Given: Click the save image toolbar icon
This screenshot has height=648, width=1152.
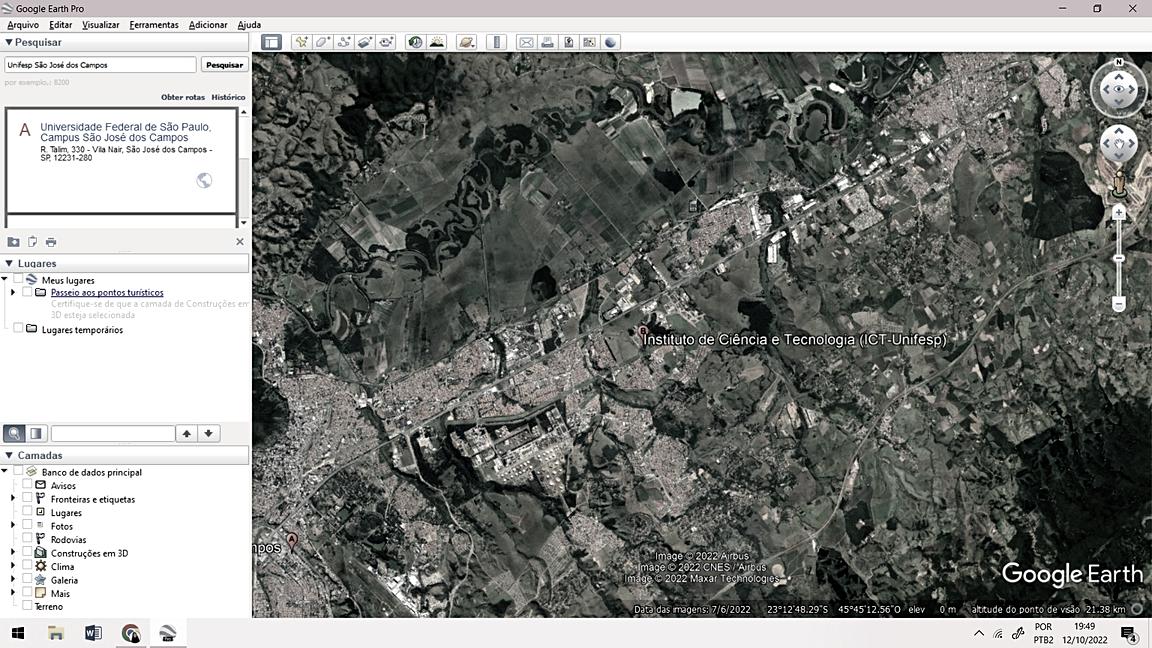Looking at the screenshot, I should (569, 42).
